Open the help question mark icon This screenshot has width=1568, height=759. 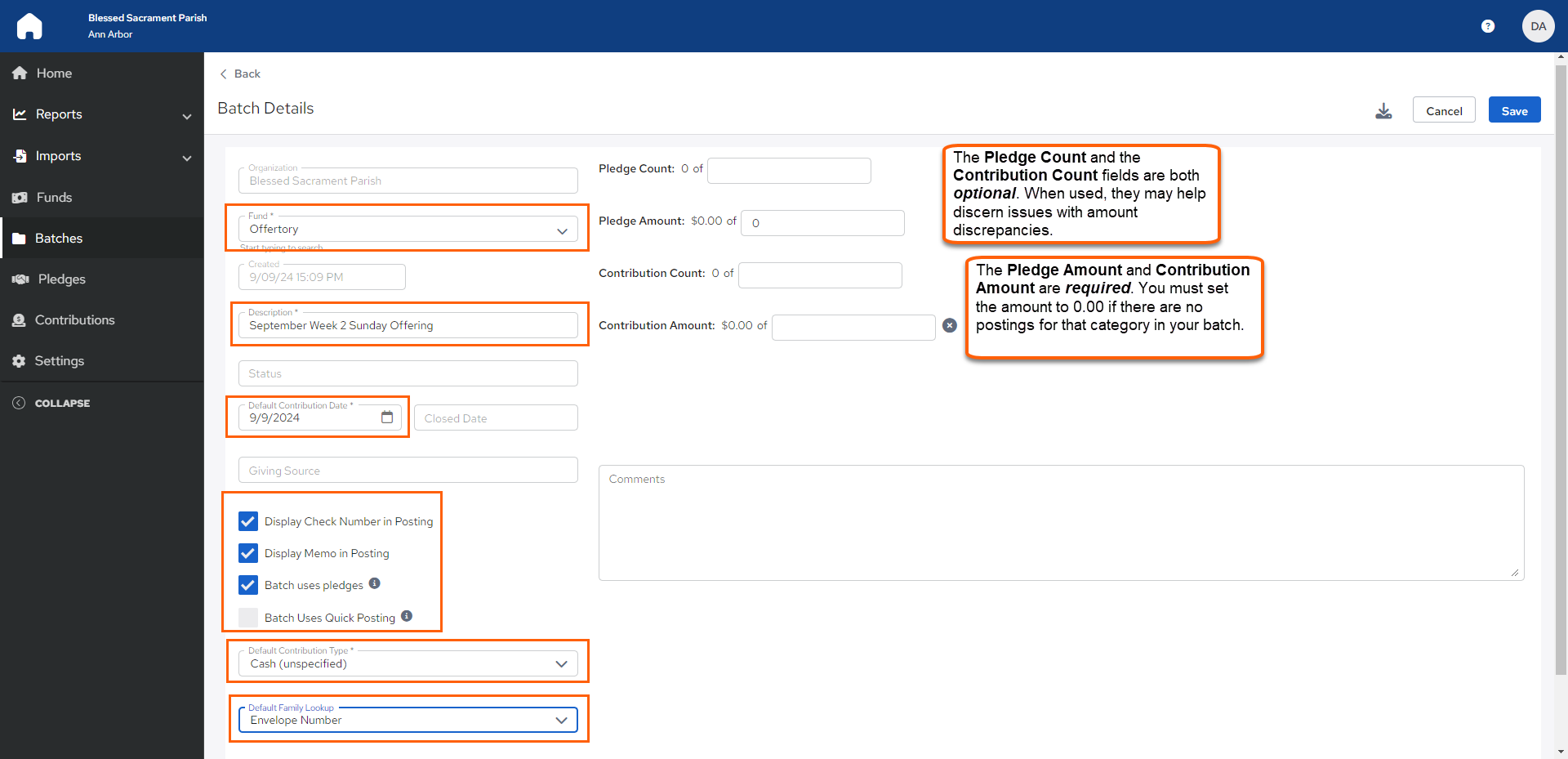(1488, 26)
